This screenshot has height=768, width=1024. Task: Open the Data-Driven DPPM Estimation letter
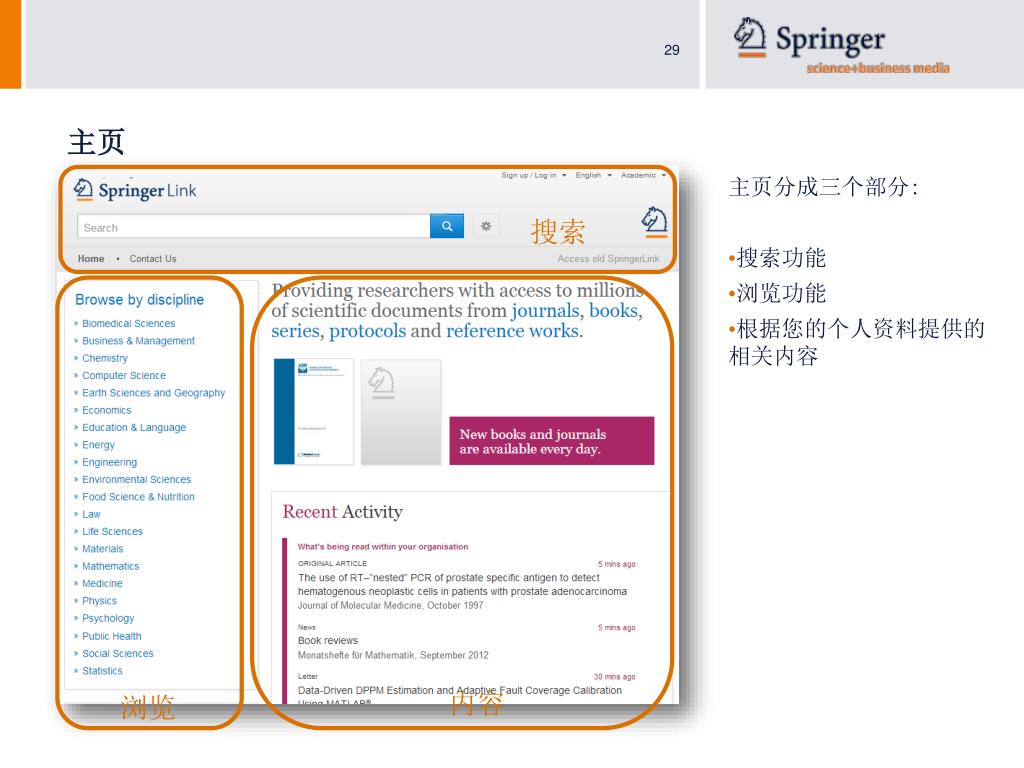[460, 695]
